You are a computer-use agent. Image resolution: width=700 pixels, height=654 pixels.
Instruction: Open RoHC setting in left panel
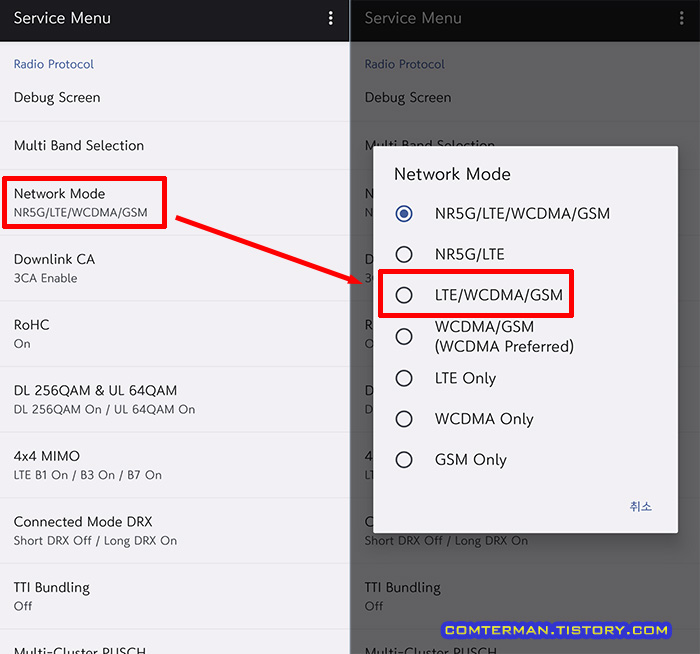tap(175, 334)
